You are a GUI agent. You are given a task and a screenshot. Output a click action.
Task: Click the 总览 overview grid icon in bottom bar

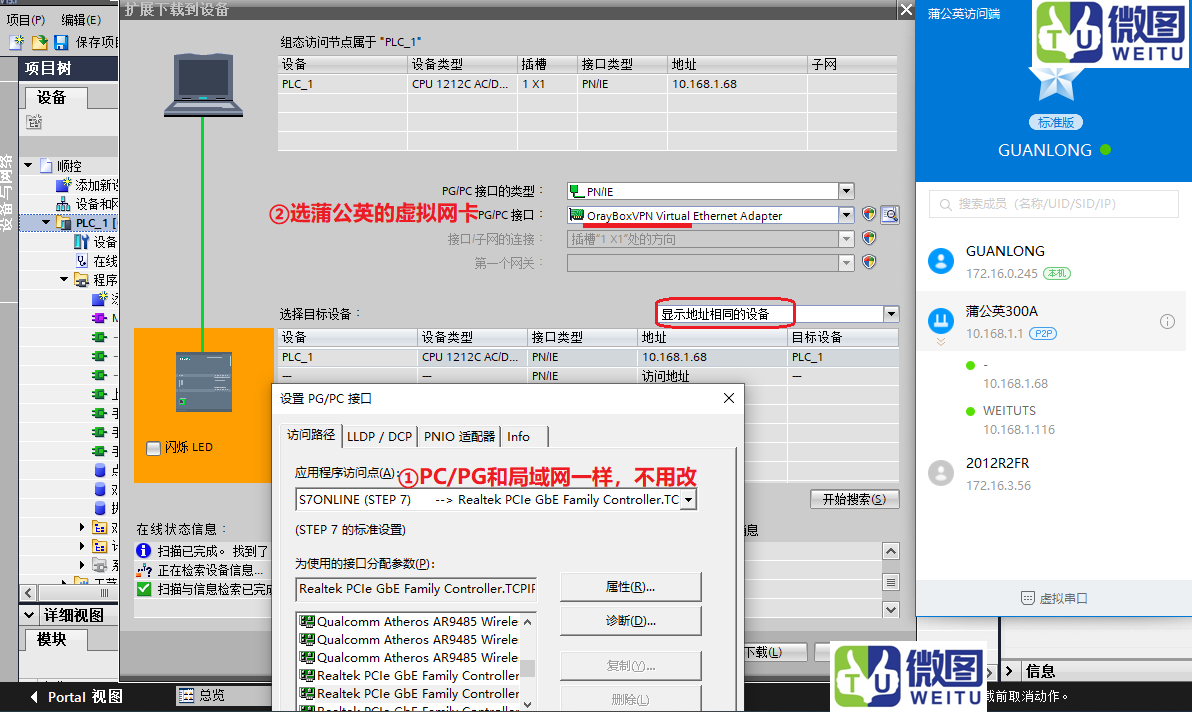[x=186, y=695]
